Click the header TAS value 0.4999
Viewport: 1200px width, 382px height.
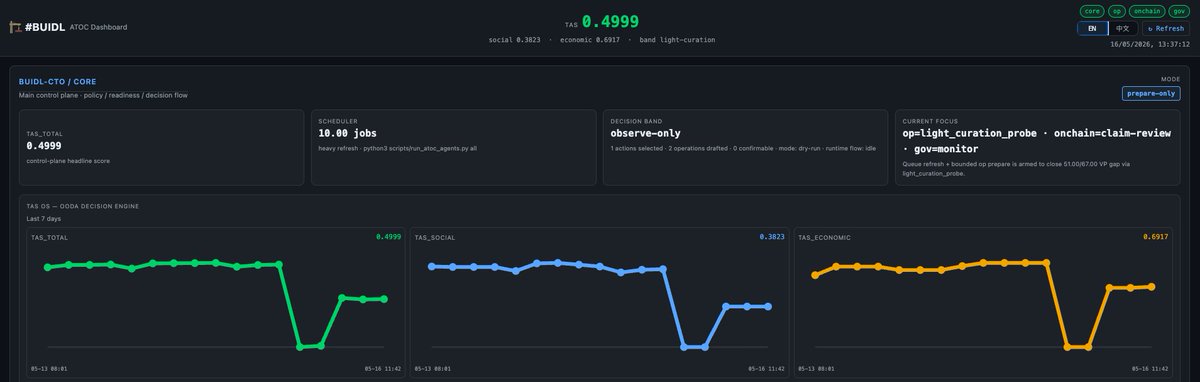pos(610,21)
